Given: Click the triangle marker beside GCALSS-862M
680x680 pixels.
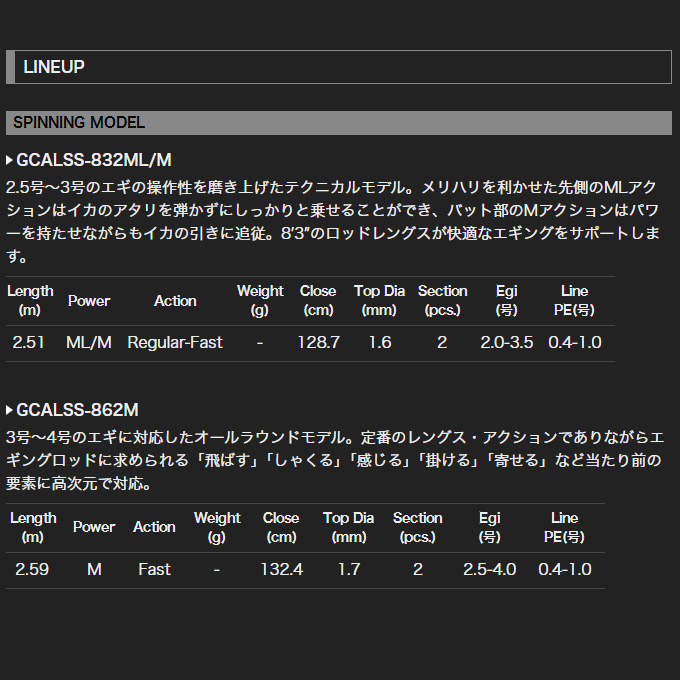Looking at the screenshot, I should 10,410.
